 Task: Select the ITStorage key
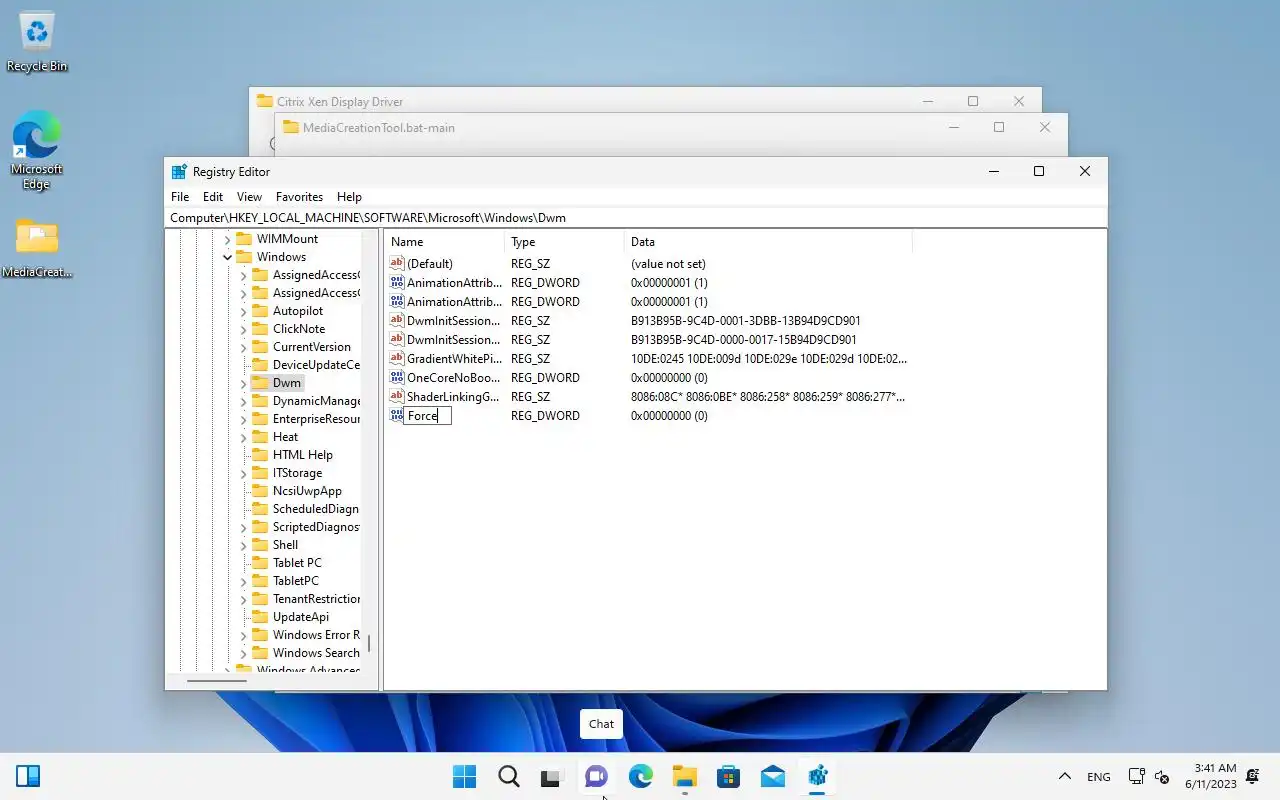tap(297, 473)
